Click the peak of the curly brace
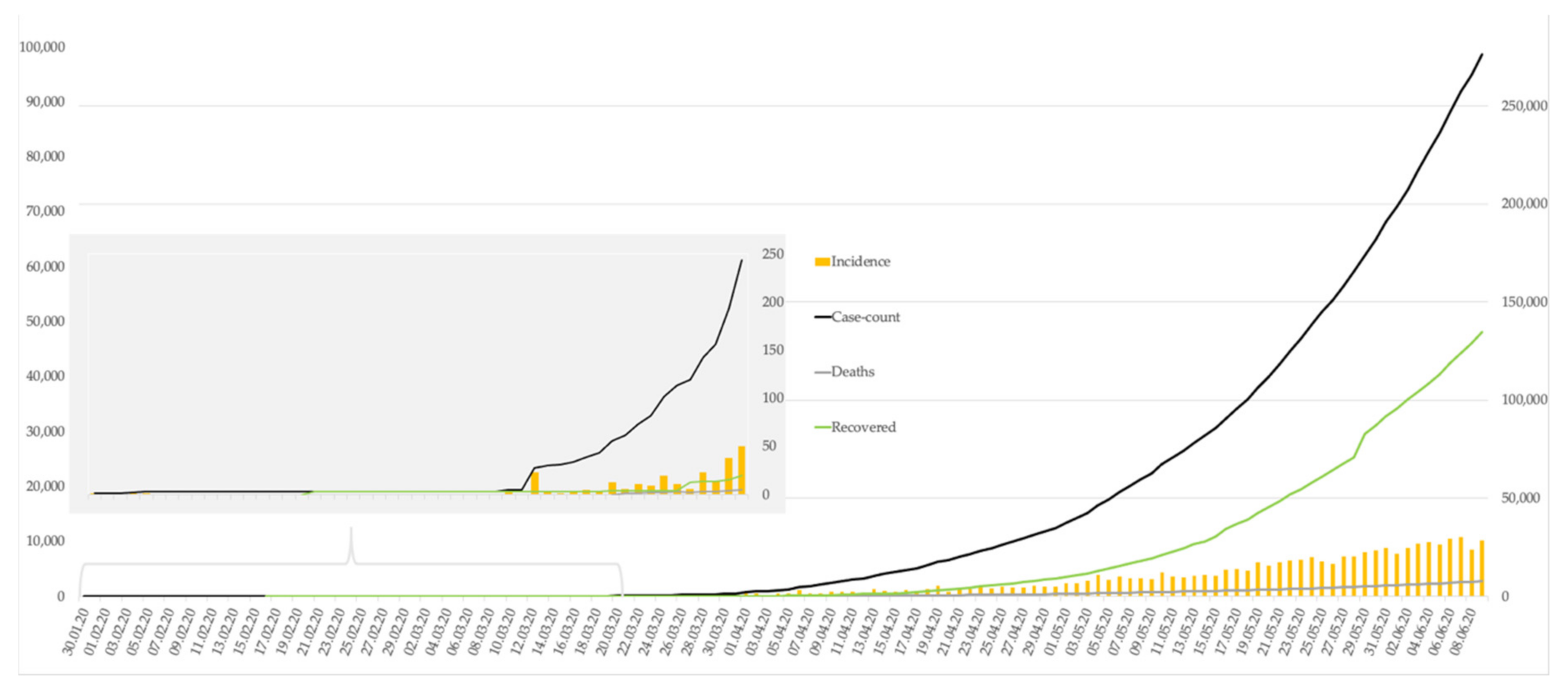 tap(350, 531)
